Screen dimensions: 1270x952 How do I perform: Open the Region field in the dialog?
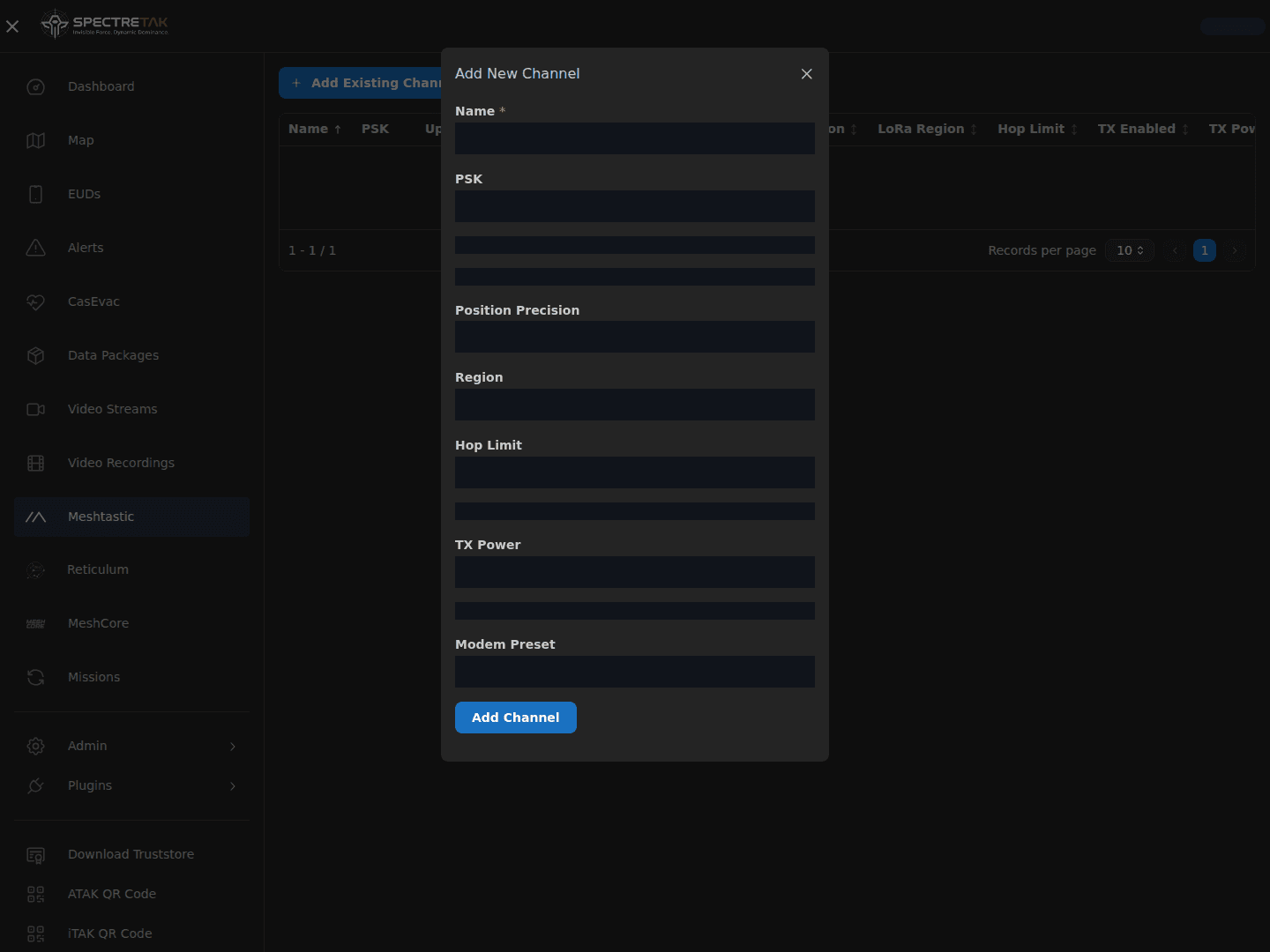tap(635, 405)
